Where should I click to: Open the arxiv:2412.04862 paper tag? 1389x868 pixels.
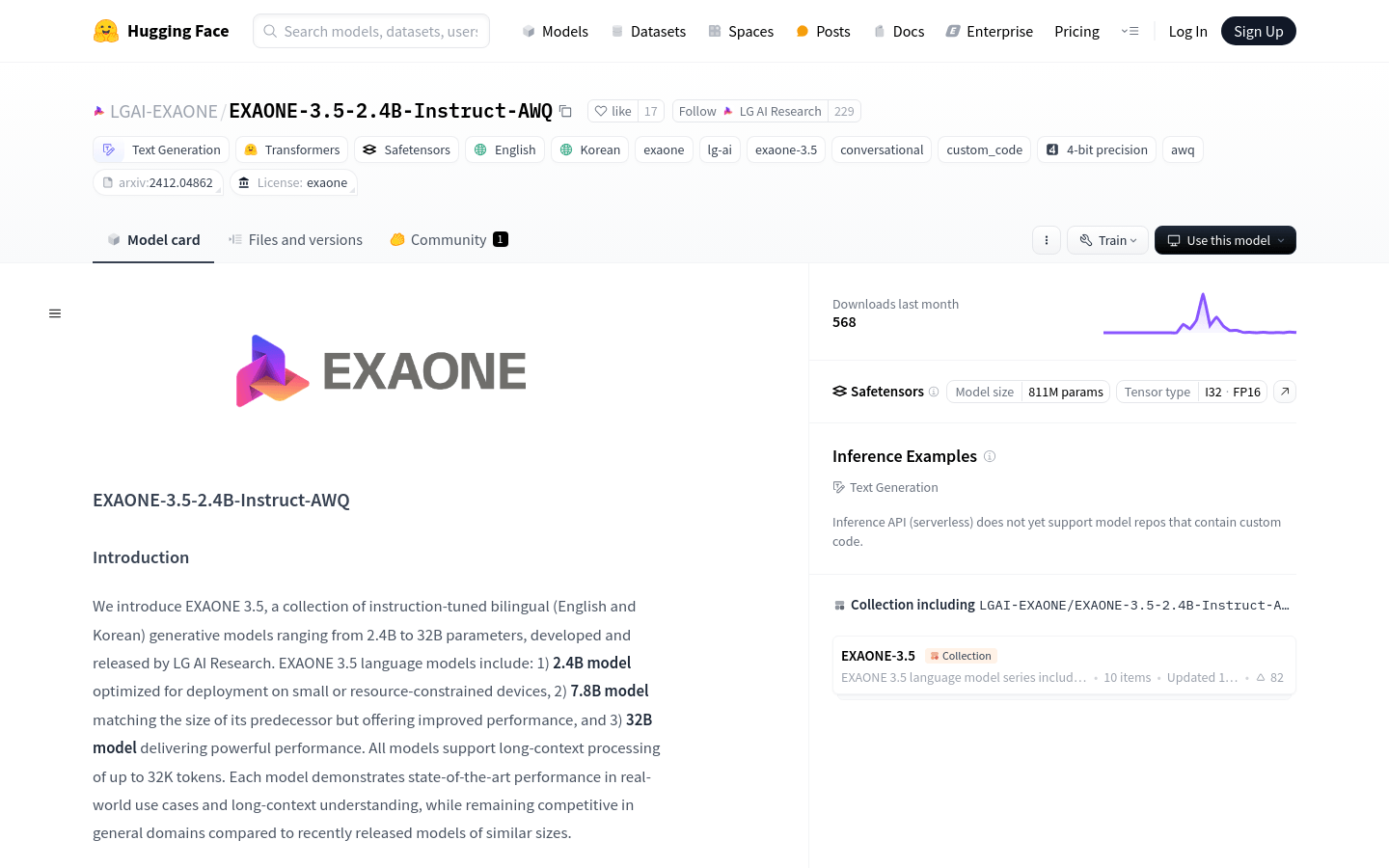click(158, 182)
